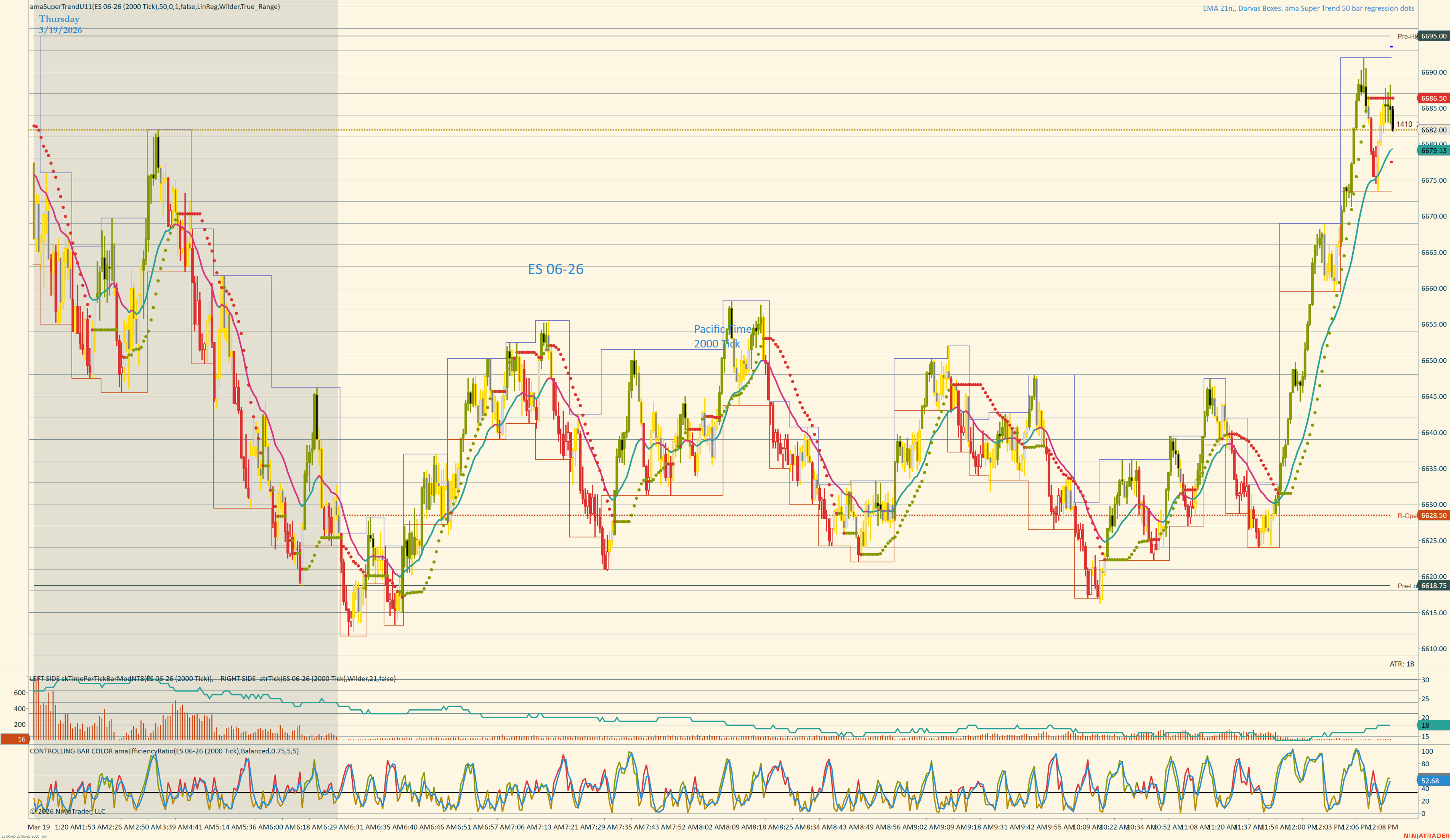Click the Pre-Hi line label
This screenshot has height=840, width=1450.
point(1407,37)
